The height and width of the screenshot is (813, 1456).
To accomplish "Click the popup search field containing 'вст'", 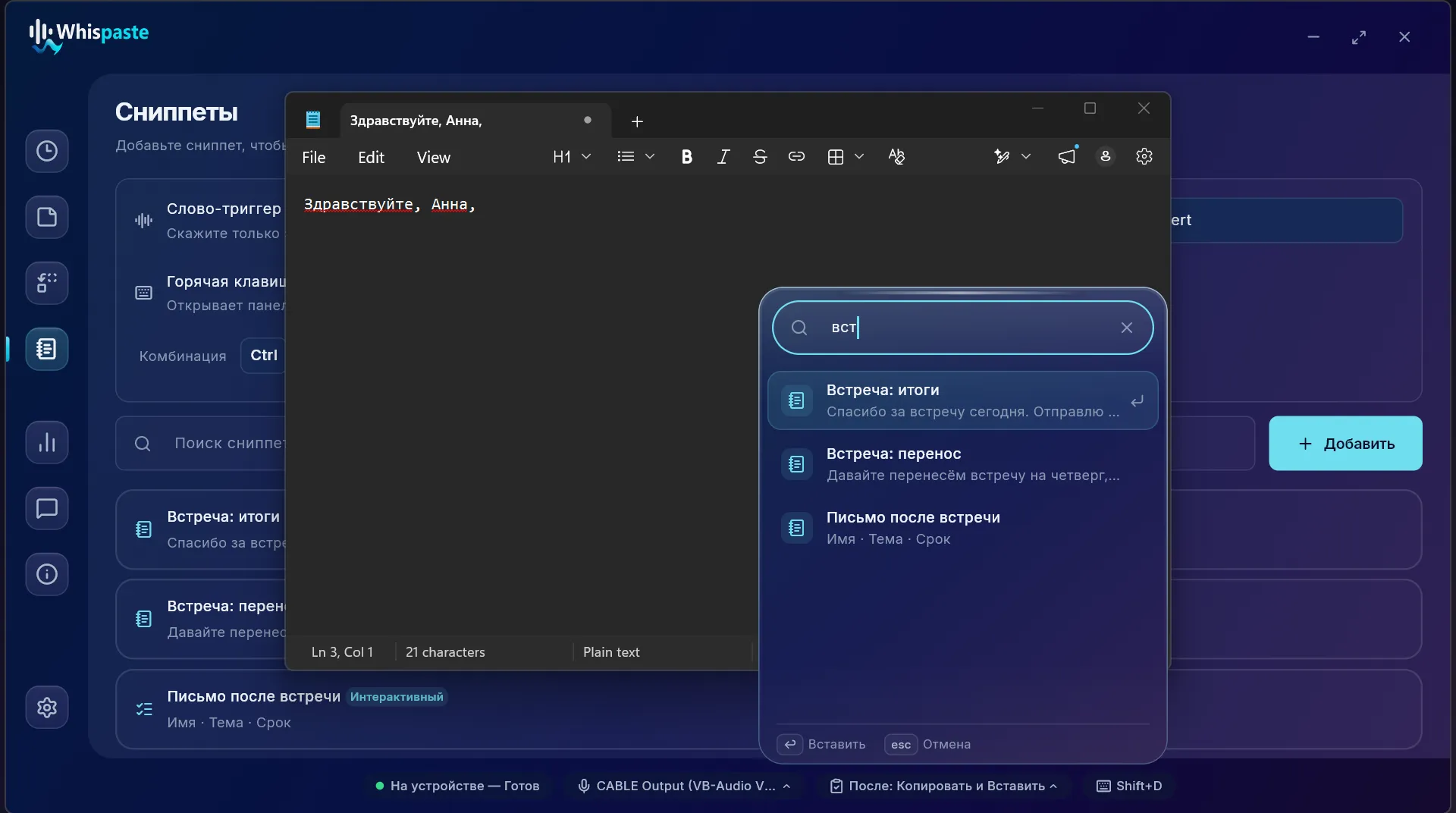I will [962, 328].
